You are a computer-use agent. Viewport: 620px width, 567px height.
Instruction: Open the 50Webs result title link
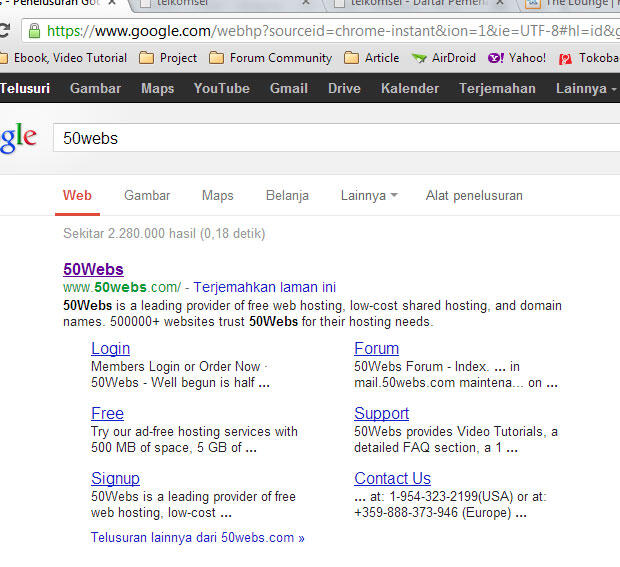click(x=93, y=269)
